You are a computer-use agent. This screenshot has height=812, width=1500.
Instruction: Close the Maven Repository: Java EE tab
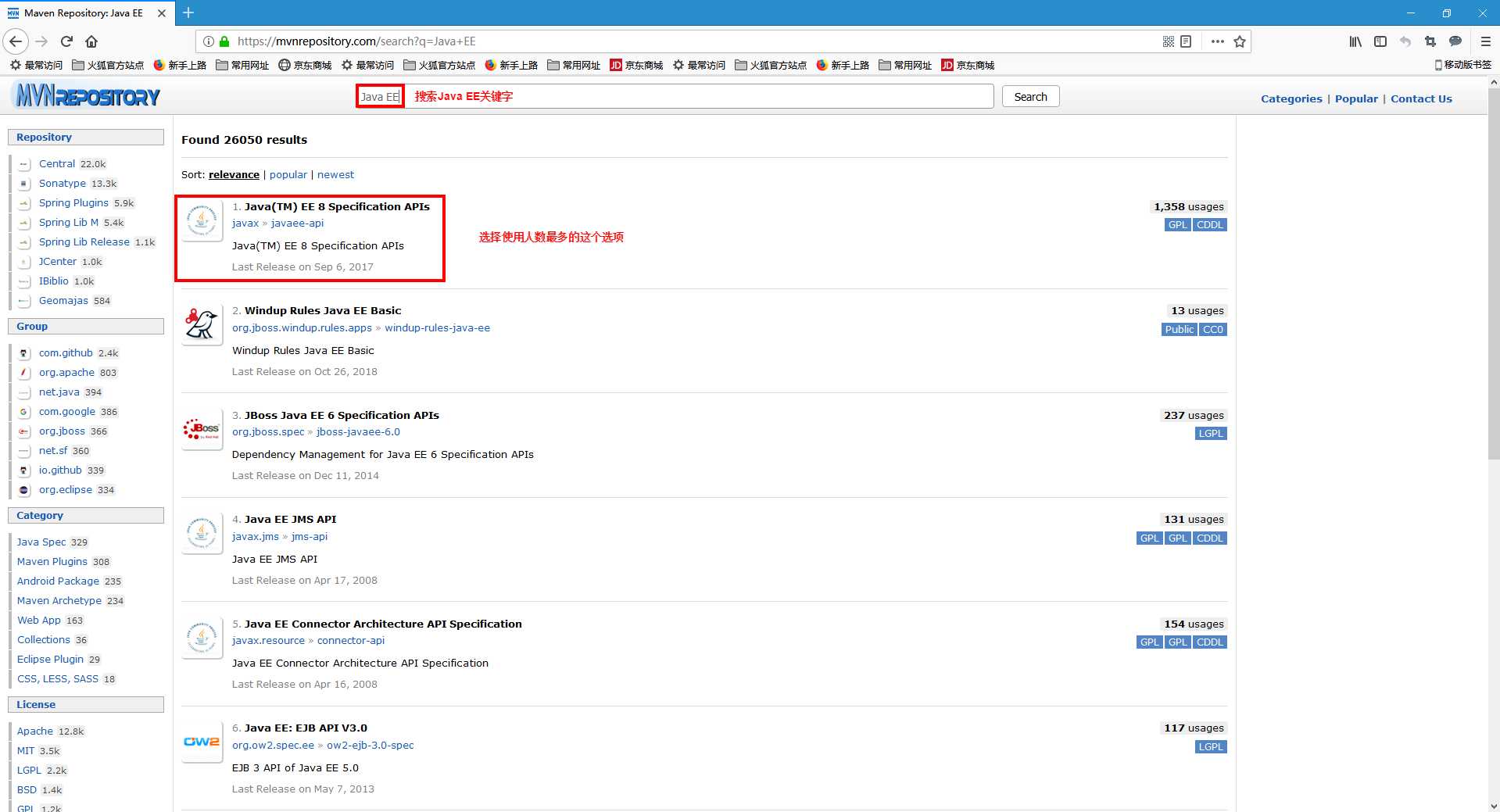tap(162, 13)
